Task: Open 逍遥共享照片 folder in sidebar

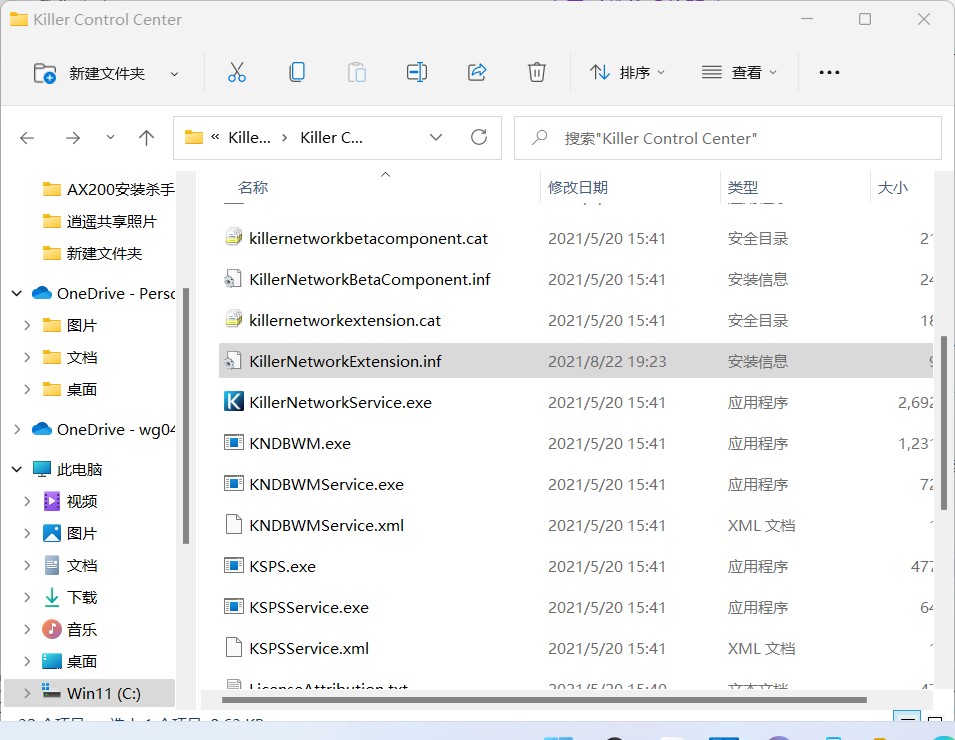Action: coord(100,222)
